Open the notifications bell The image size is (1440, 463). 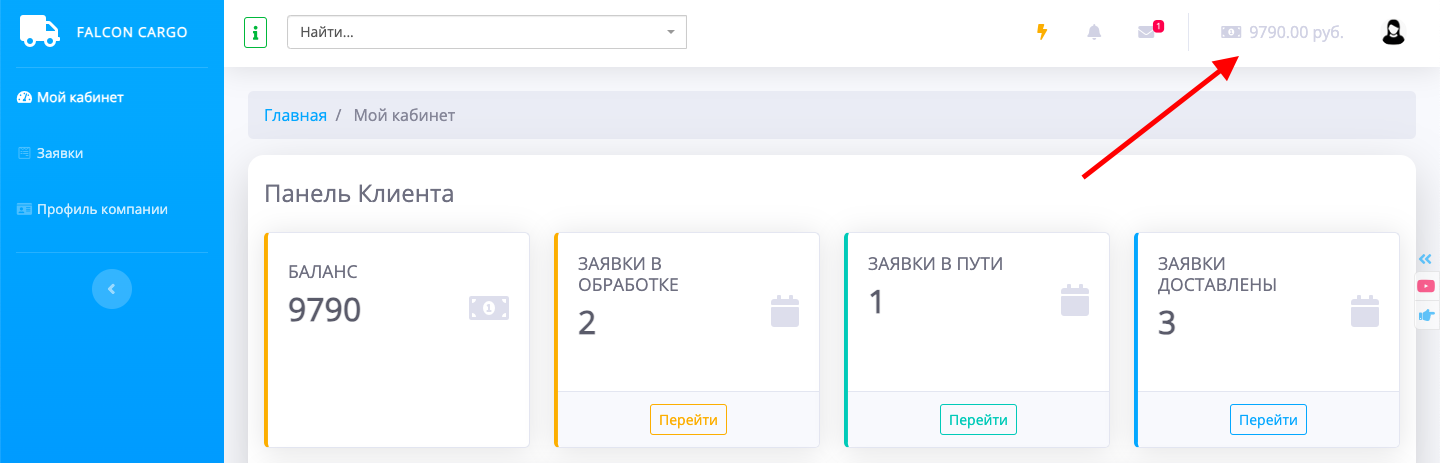tap(1094, 32)
